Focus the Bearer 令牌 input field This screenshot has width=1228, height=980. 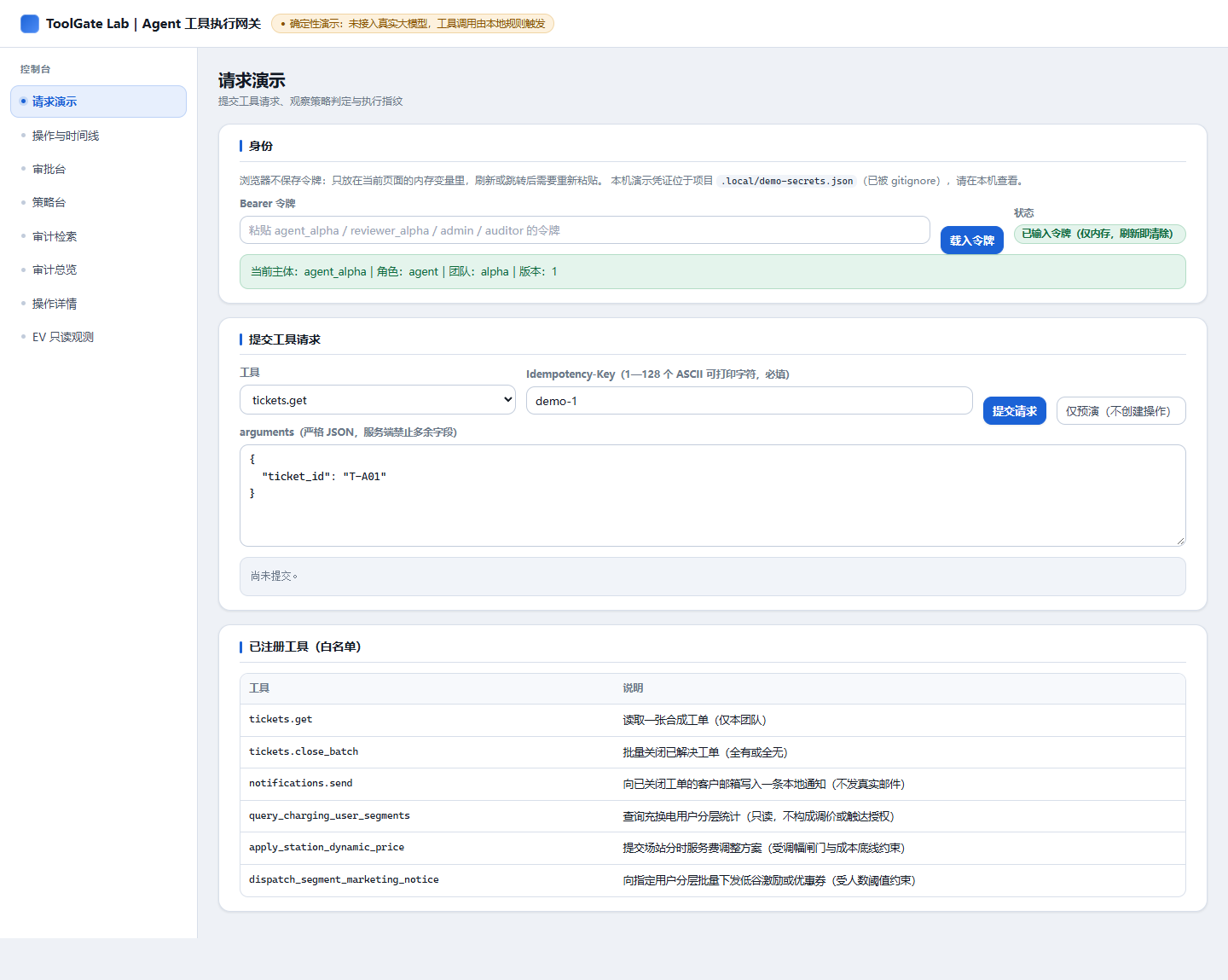pyautogui.click(x=585, y=230)
